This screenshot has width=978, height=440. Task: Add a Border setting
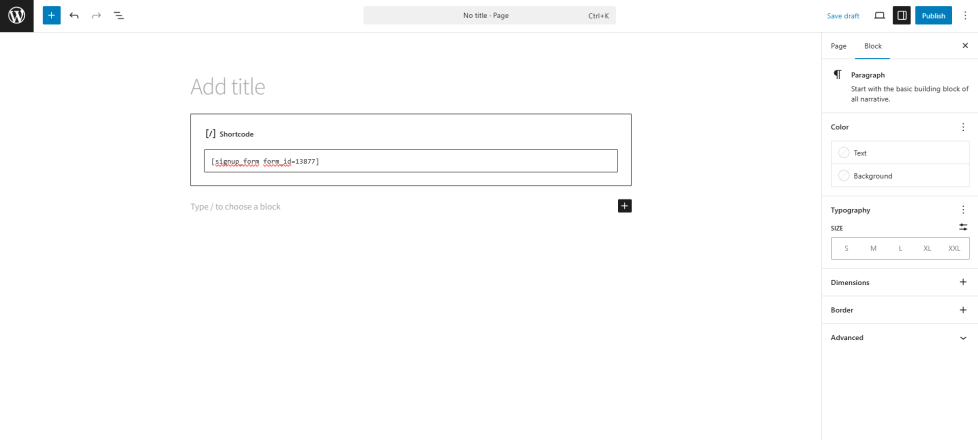tap(963, 310)
